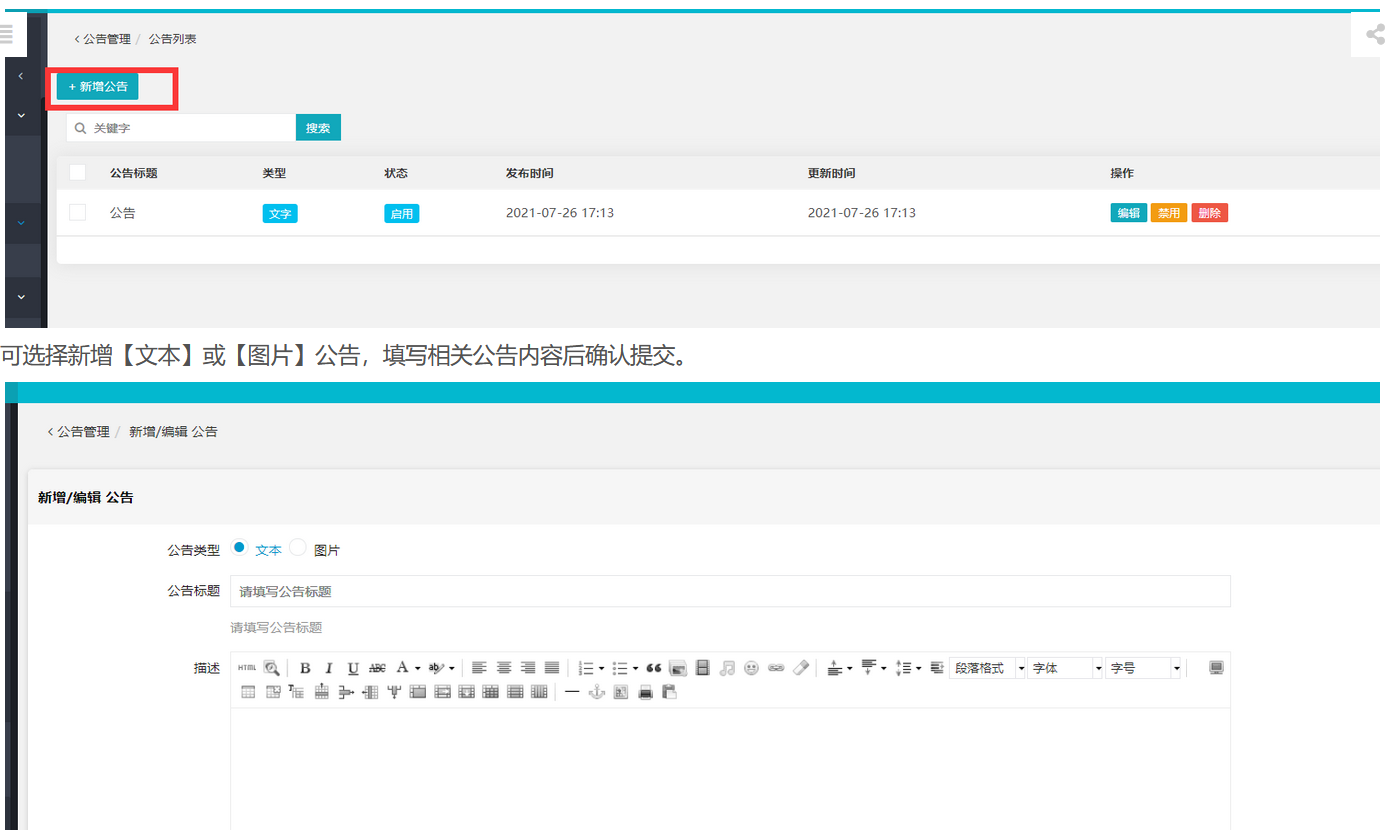Click the 关键字 search input field
The width and height of the screenshot is (1387, 830).
[x=190, y=128]
